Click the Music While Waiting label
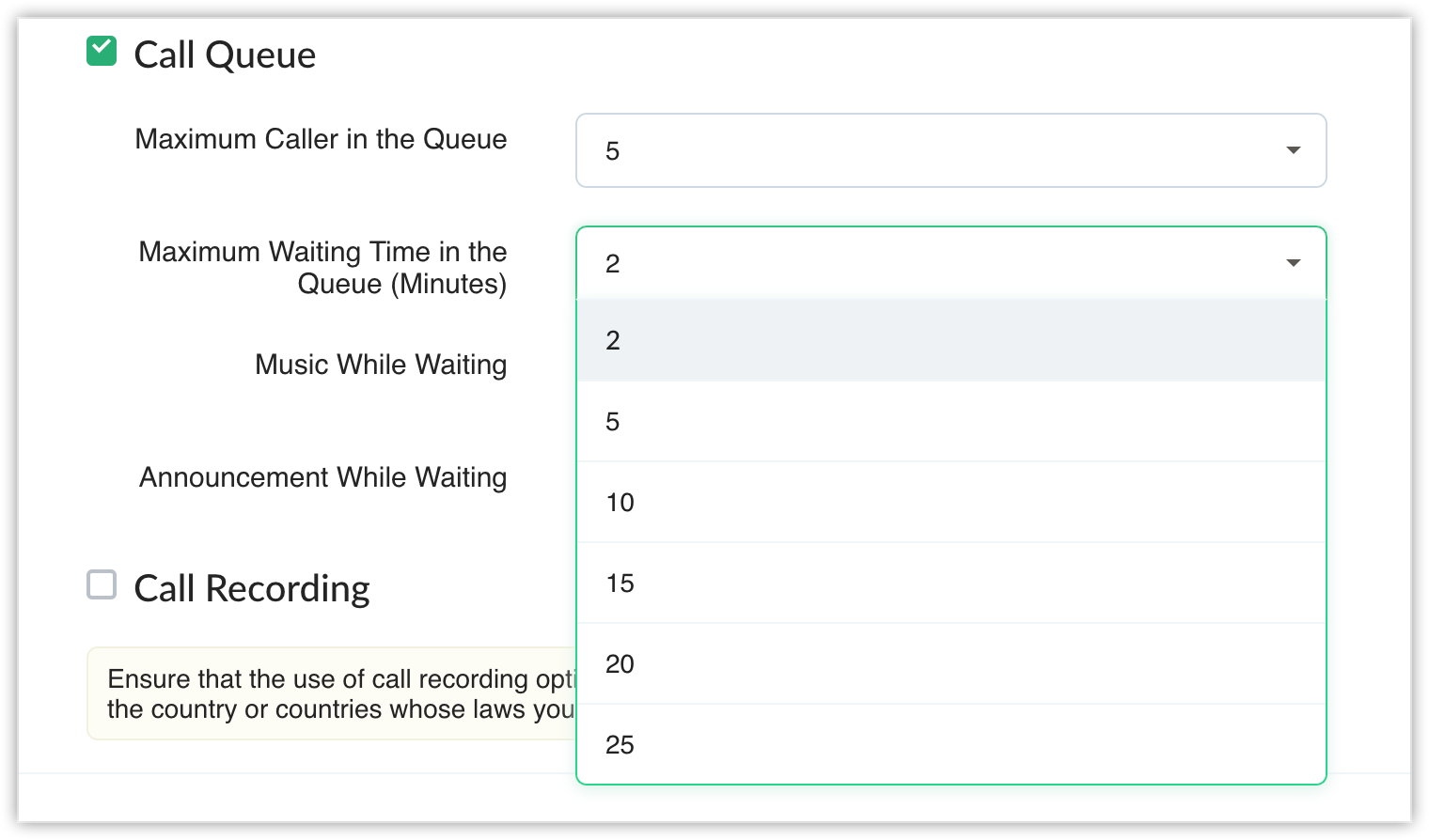This screenshot has width=1429, height=840. (381, 365)
